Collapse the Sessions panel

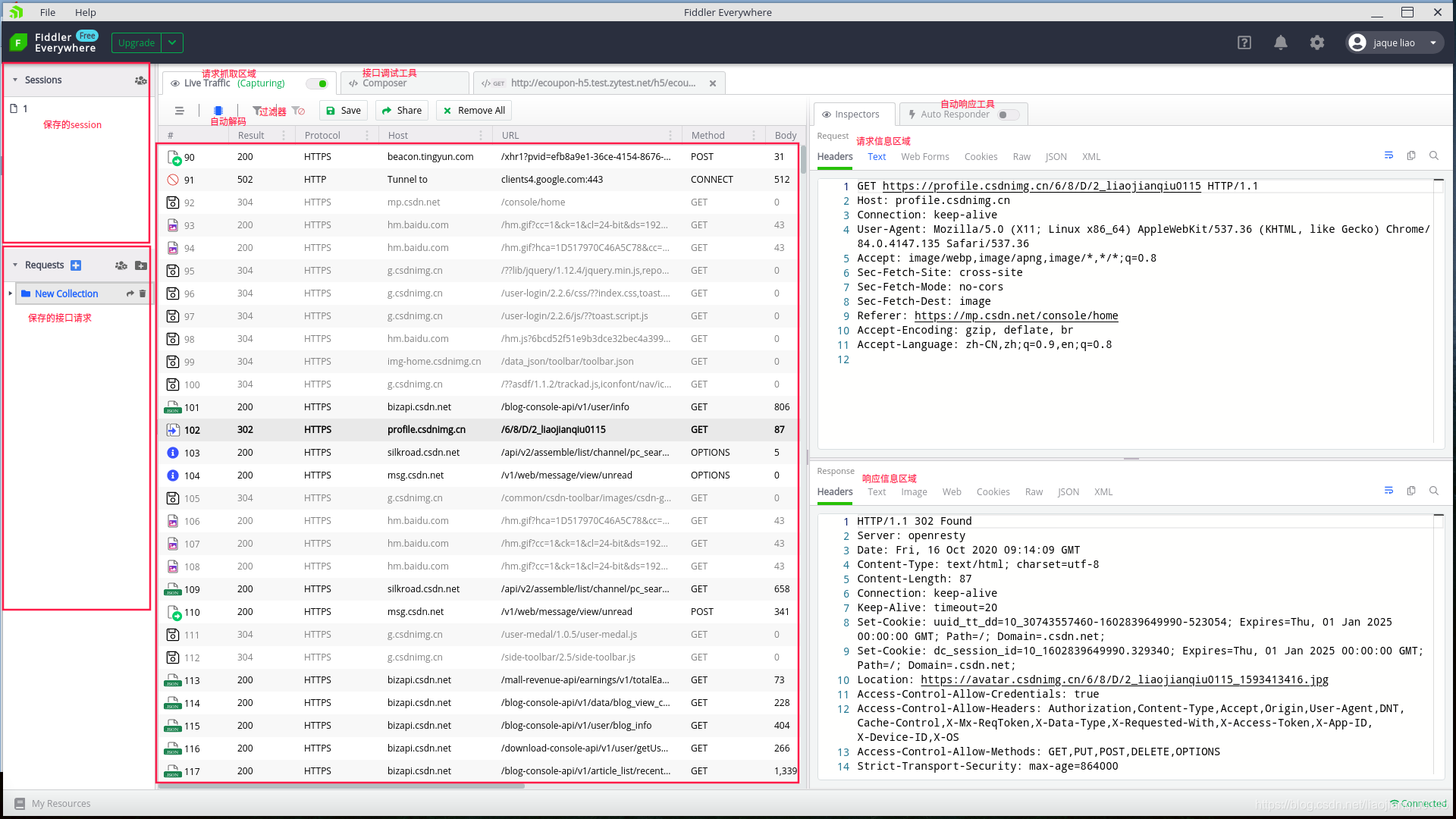[x=15, y=80]
